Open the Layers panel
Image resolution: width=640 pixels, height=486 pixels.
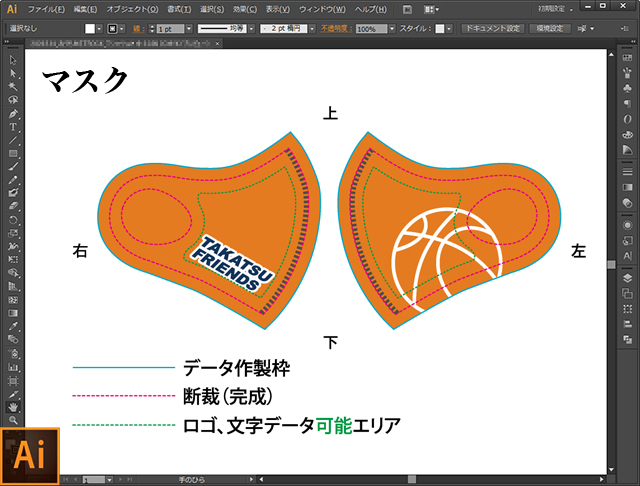pos(627,278)
